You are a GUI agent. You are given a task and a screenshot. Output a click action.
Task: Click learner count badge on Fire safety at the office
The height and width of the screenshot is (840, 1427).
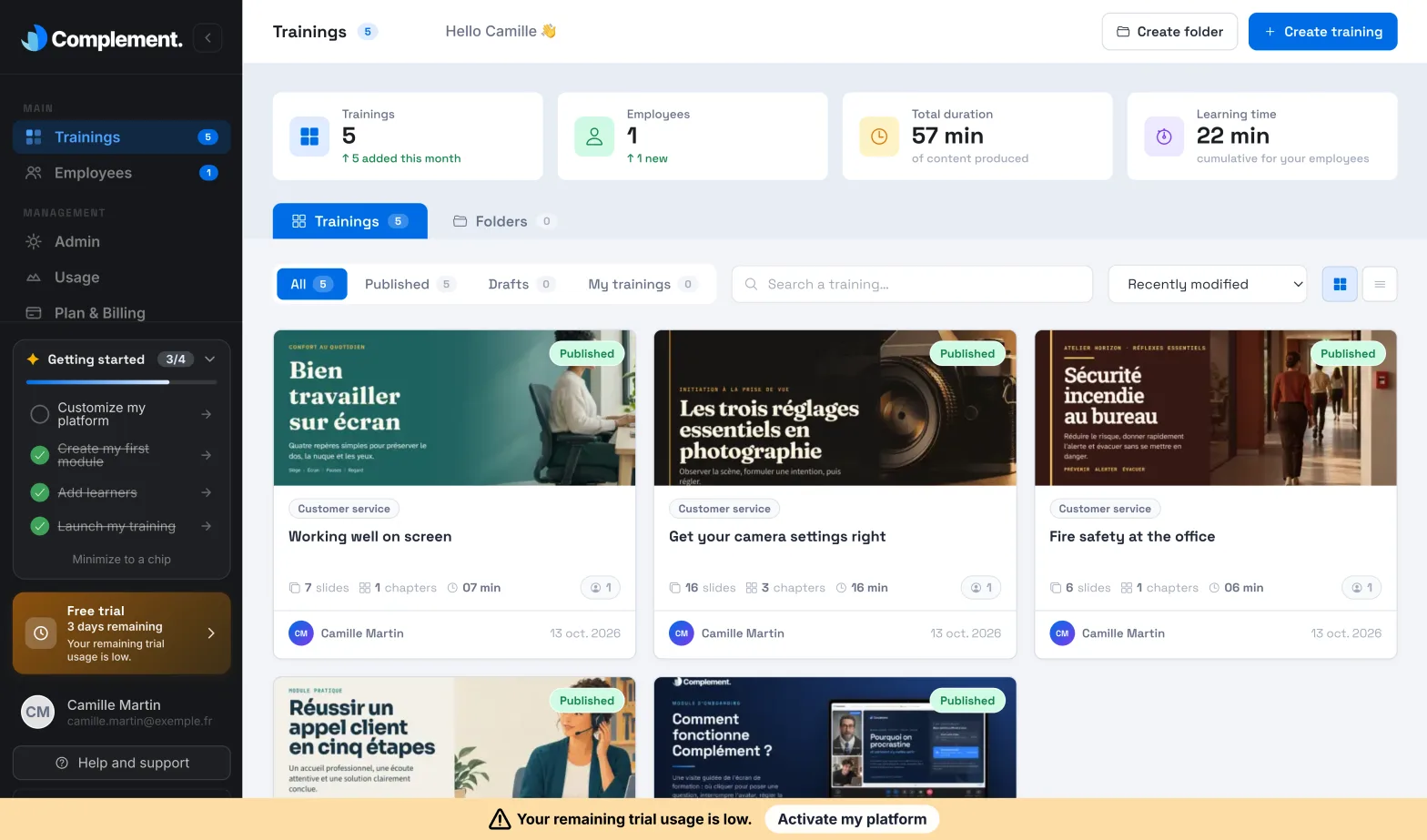click(x=1361, y=588)
